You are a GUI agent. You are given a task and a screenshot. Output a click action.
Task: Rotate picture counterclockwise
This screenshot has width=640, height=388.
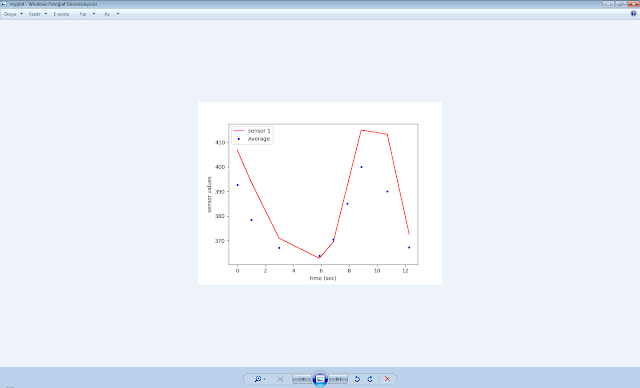357,379
